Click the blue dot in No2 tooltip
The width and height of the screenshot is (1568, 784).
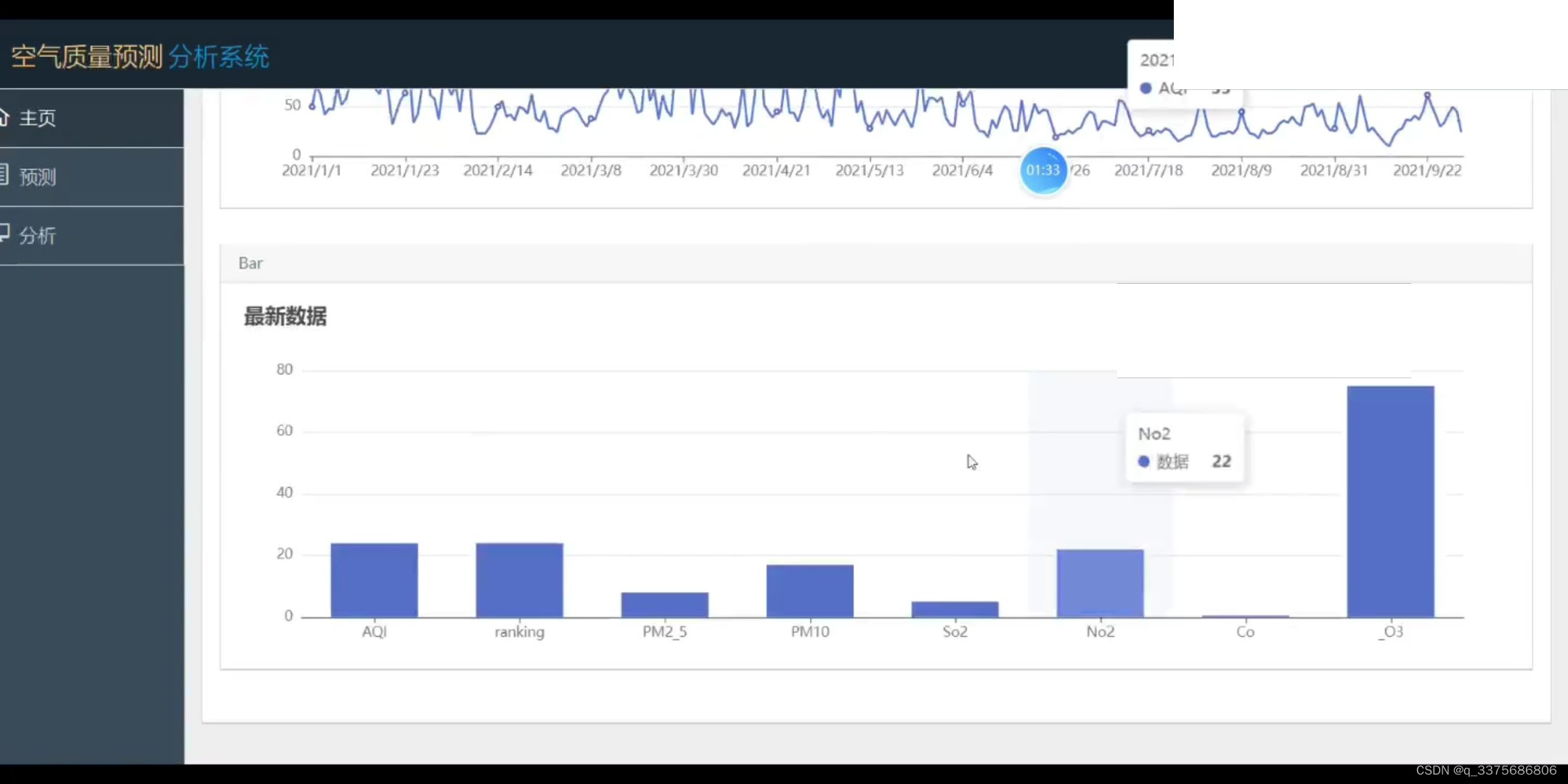click(1144, 462)
